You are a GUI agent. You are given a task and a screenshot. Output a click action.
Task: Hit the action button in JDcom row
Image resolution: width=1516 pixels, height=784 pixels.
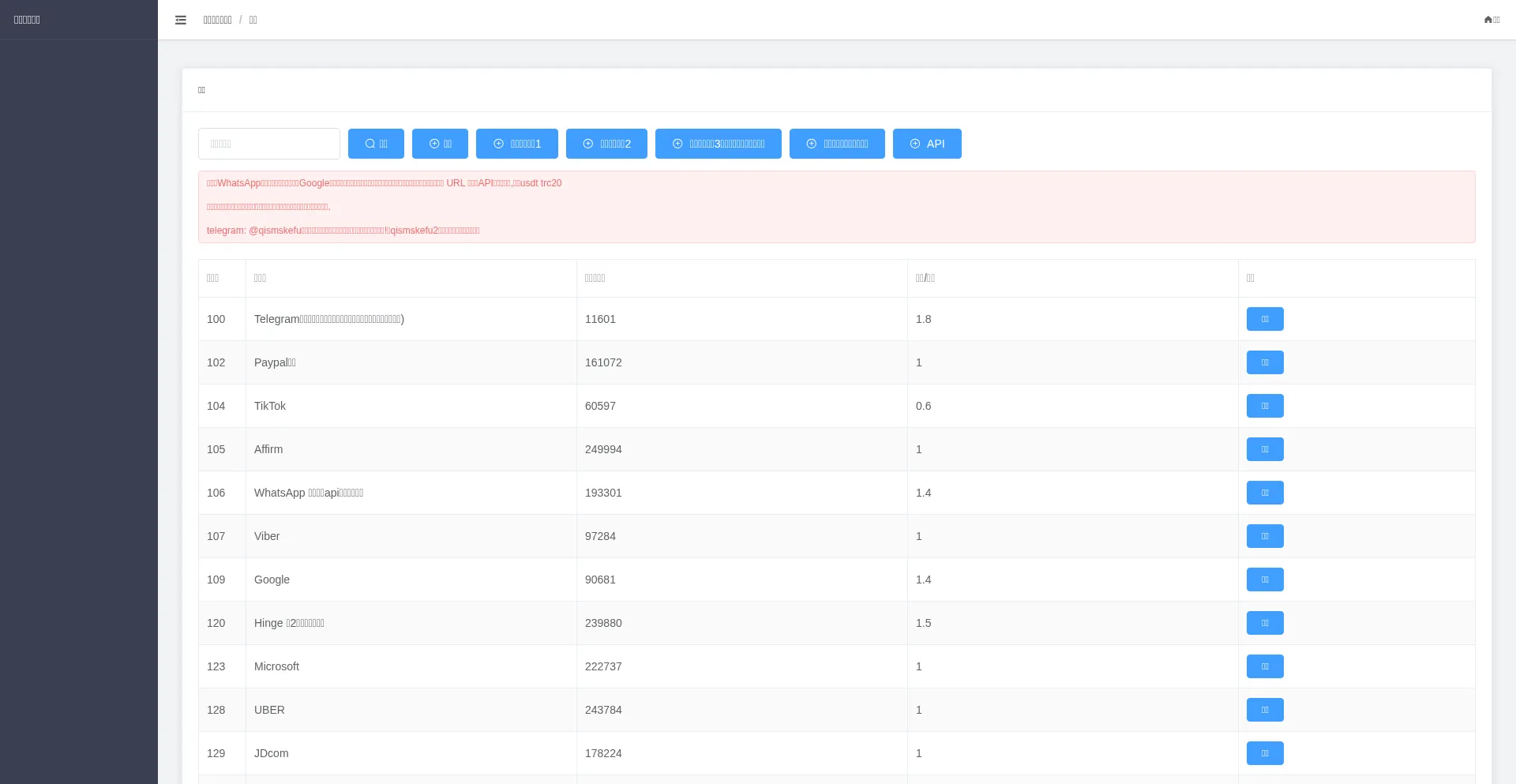(x=1264, y=753)
